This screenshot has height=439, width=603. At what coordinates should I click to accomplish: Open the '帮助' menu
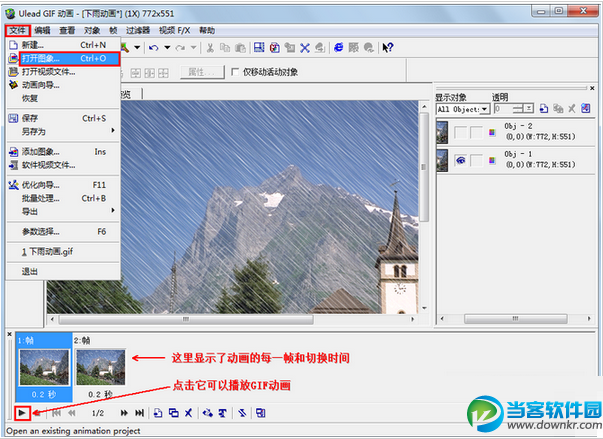point(207,30)
